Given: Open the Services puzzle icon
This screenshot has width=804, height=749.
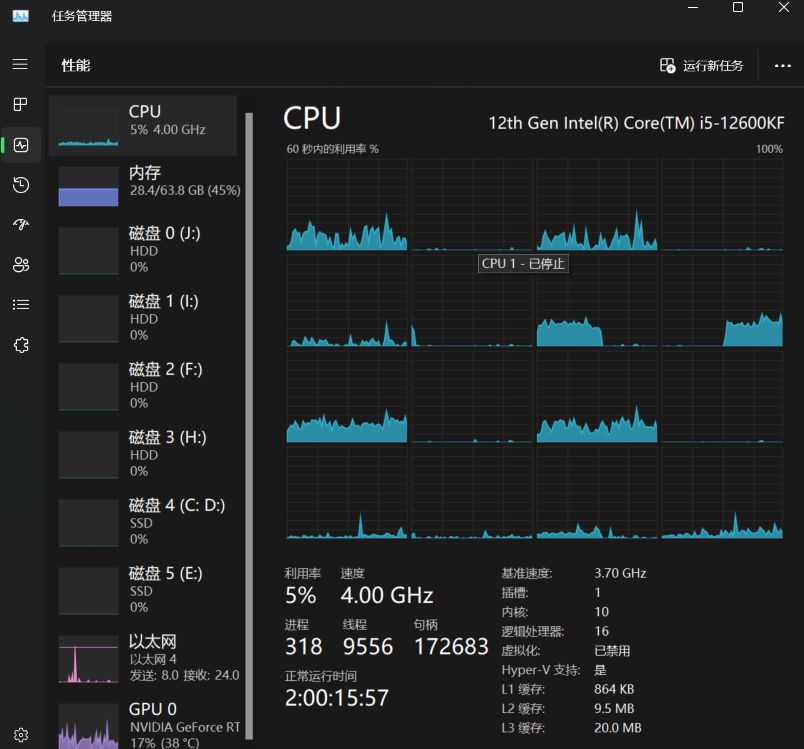Looking at the screenshot, I should (x=21, y=345).
